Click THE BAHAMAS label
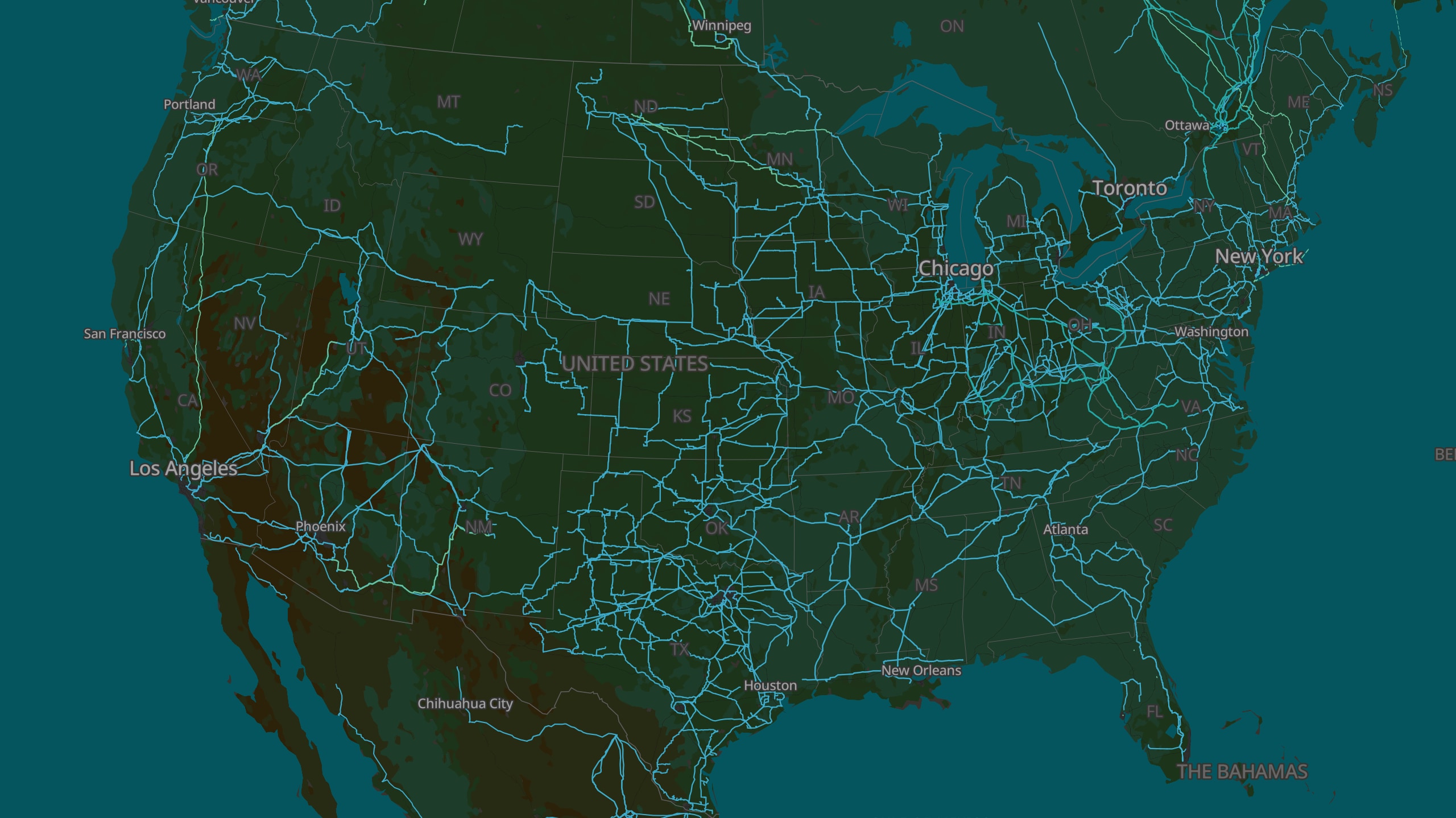Image resolution: width=1456 pixels, height=818 pixels. click(x=1242, y=771)
